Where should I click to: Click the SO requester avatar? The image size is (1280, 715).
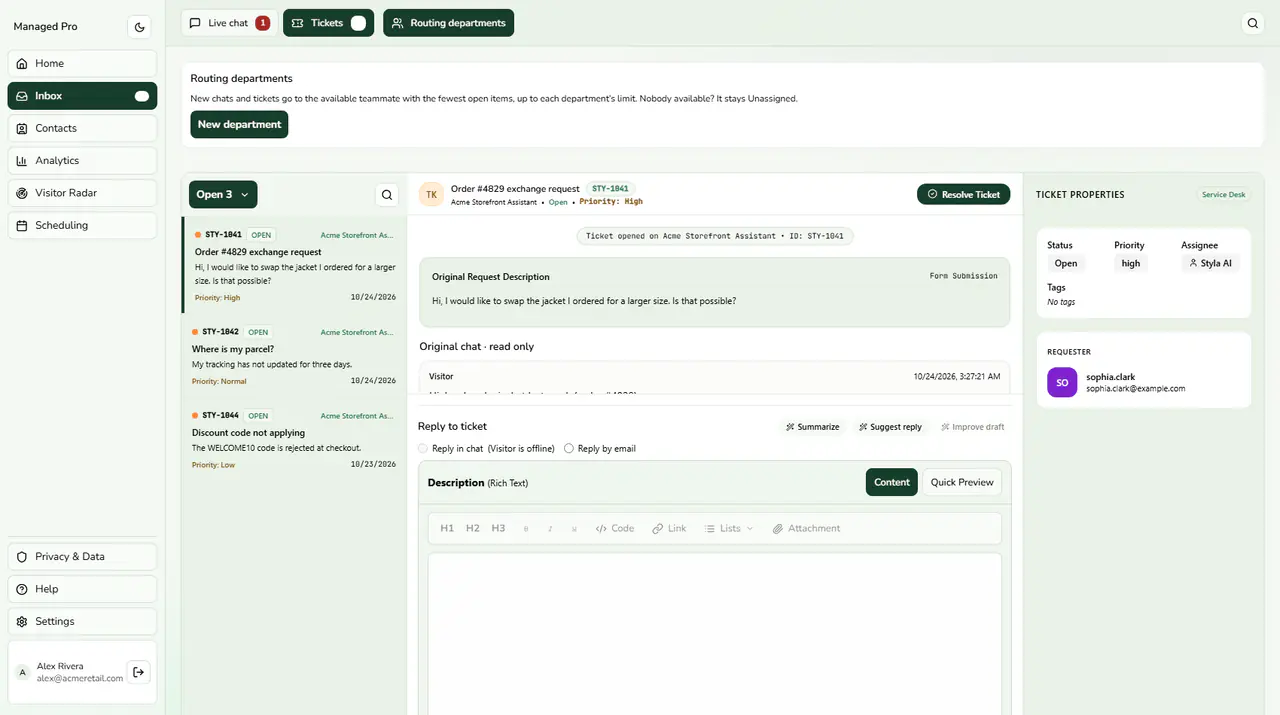pos(1062,382)
